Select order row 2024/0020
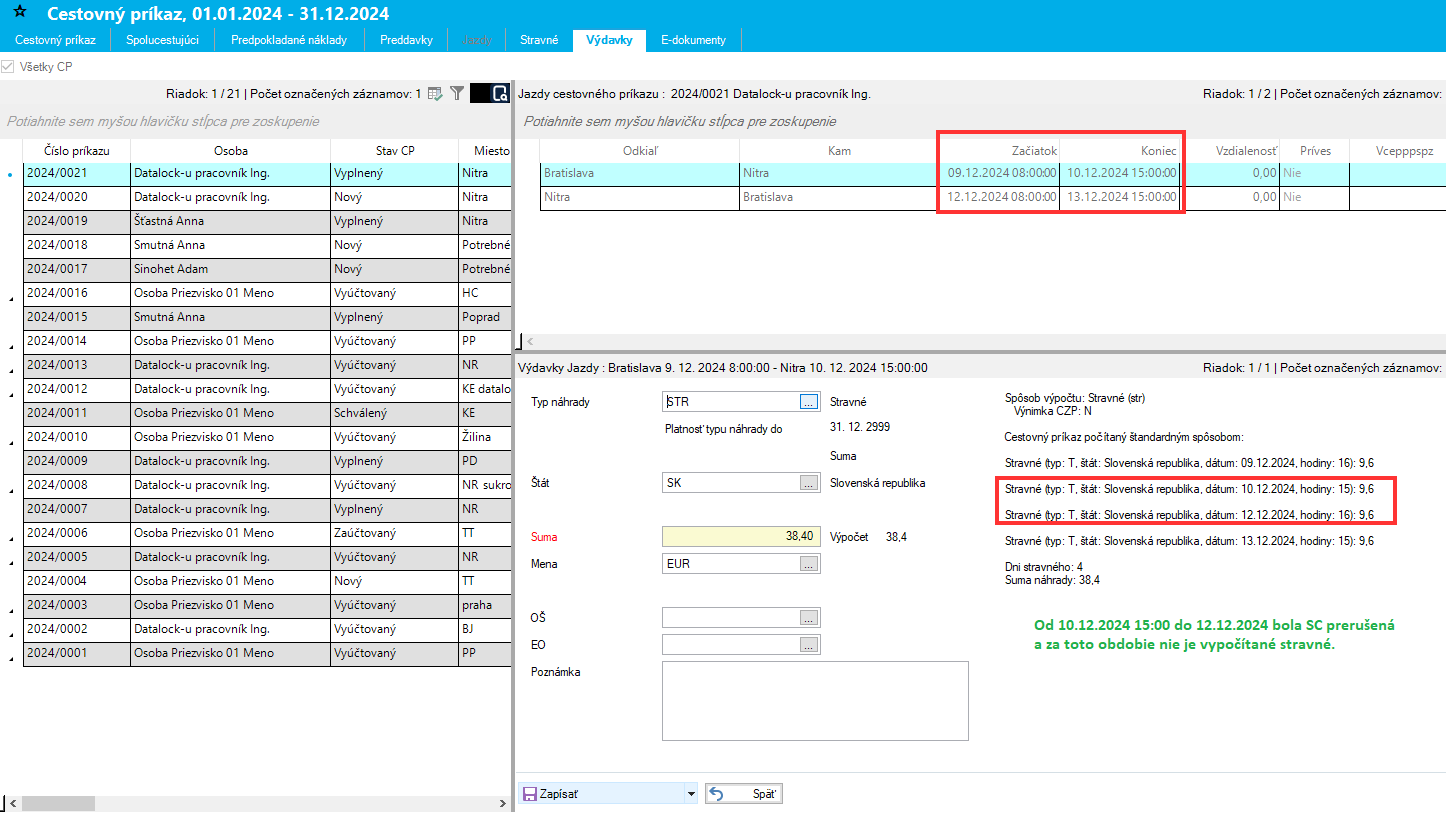Screen dimensions: 1446x813 (x=267, y=197)
